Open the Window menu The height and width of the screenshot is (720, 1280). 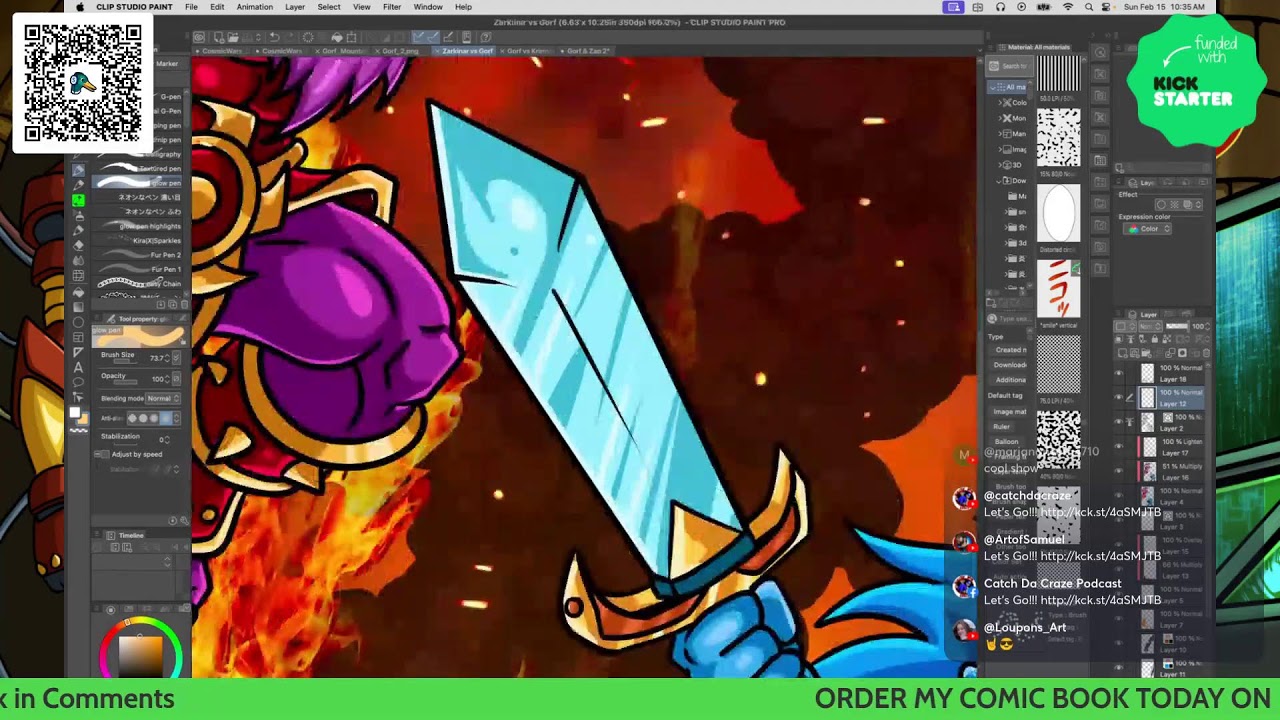[x=428, y=7]
